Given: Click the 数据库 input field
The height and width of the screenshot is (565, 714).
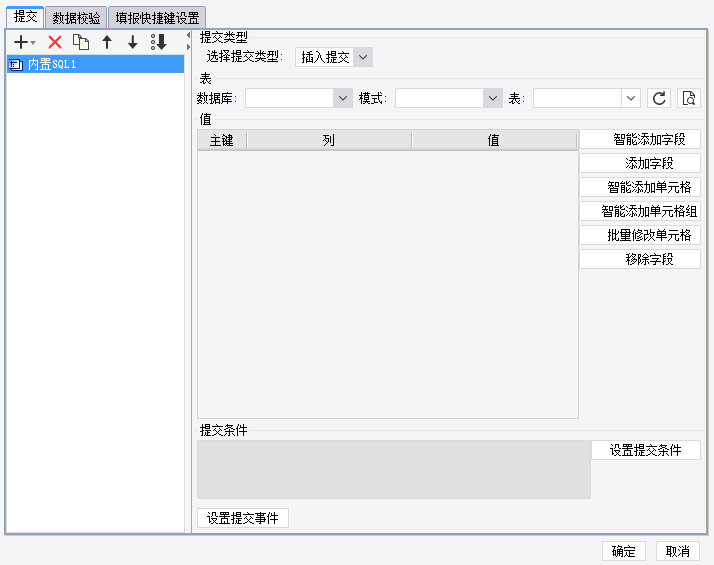Looking at the screenshot, I should 289,98.
